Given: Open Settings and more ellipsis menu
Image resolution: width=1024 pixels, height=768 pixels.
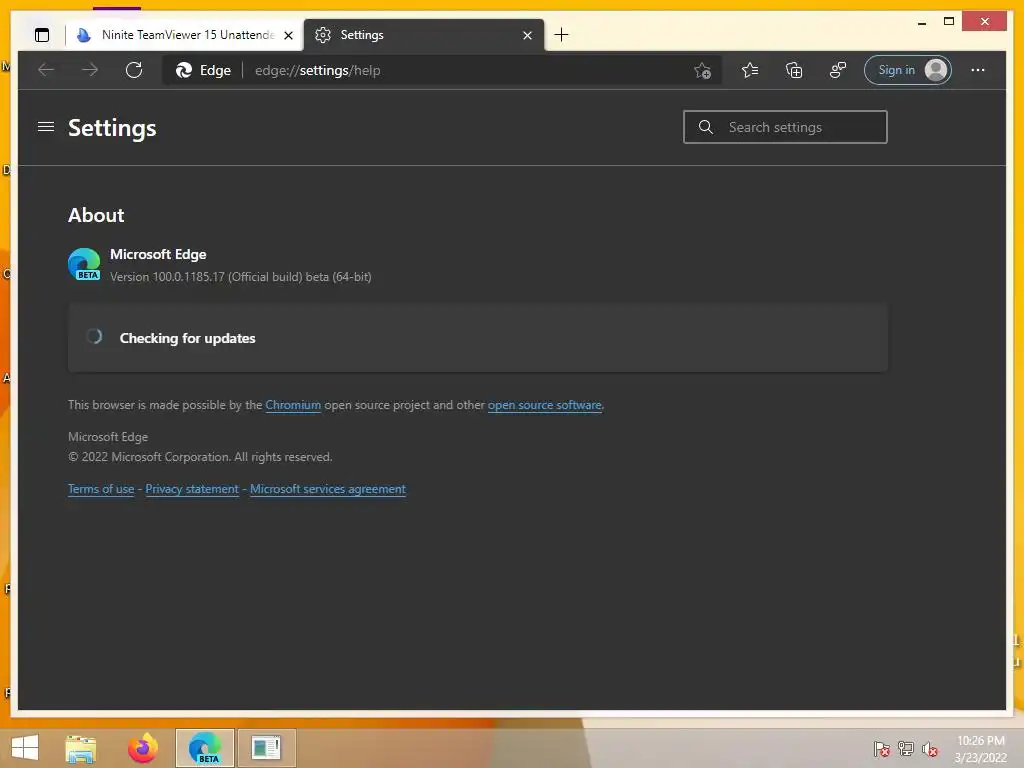Looking at the screenshot, I should 978,70.
